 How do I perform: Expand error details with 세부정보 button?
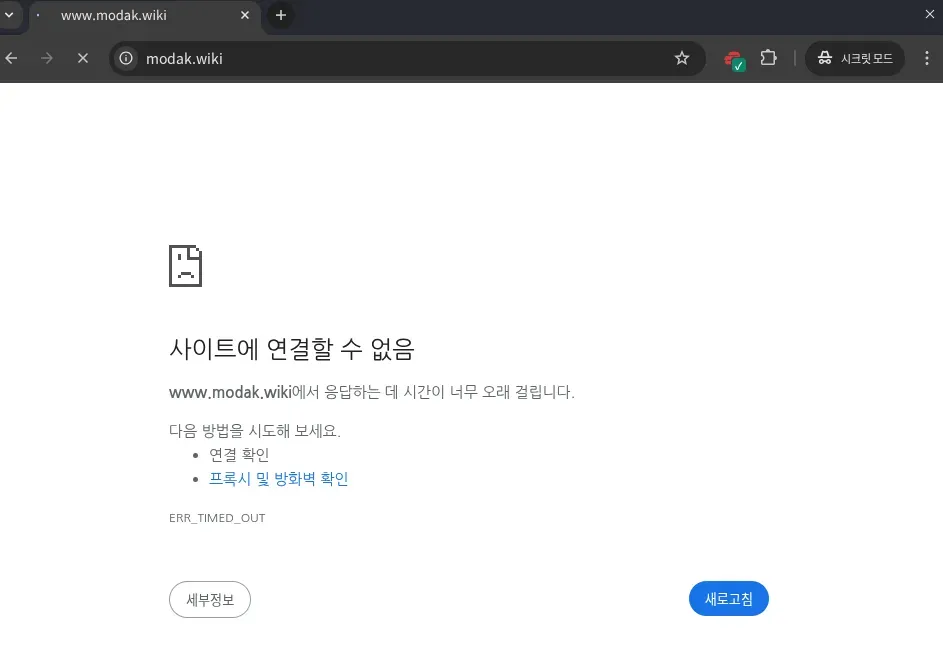click(x=210, y=599)
